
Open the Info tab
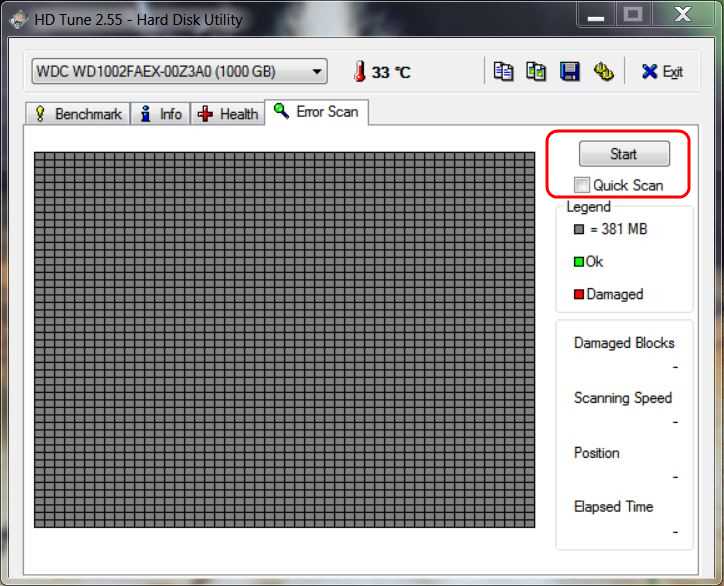pyautogui.click(x=161, y=114)
